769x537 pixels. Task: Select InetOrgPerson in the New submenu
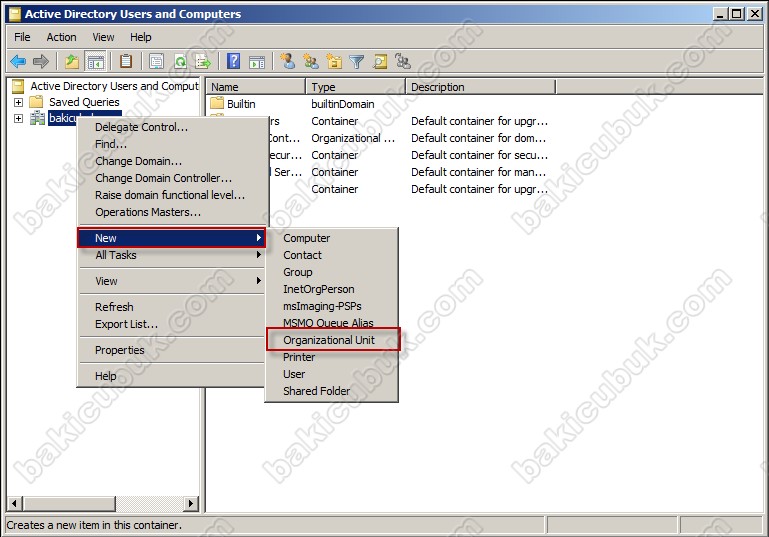[332, 289]
